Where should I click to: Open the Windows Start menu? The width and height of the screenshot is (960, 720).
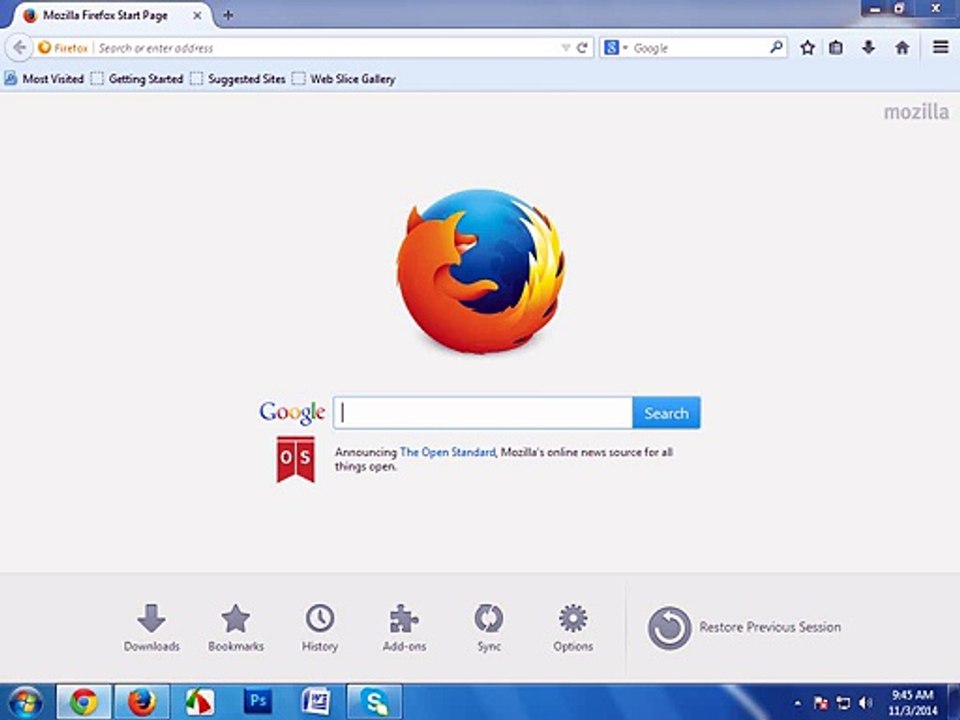pyautogui.click(x=26, y=702)
